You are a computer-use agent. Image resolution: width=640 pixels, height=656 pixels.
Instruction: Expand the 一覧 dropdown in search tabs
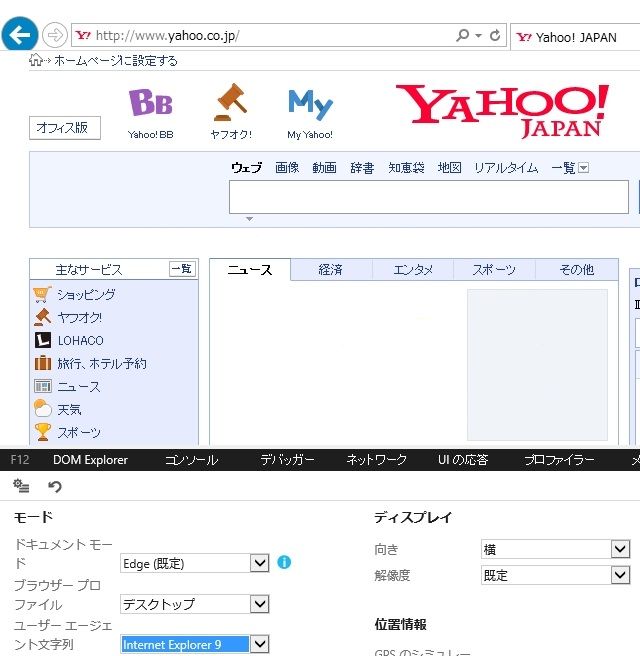pos(584,168)
